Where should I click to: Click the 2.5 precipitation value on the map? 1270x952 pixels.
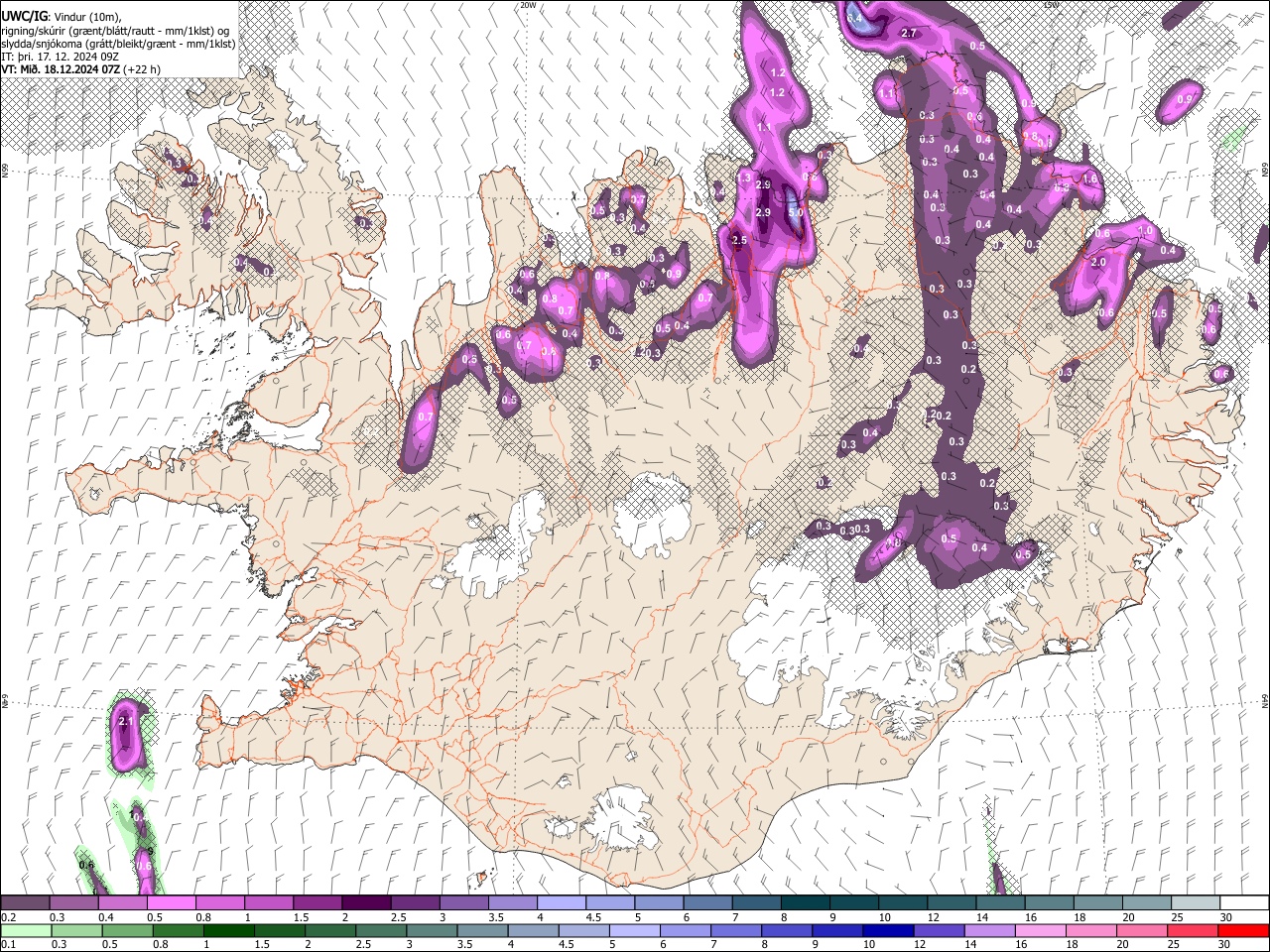tap(738, 240)
